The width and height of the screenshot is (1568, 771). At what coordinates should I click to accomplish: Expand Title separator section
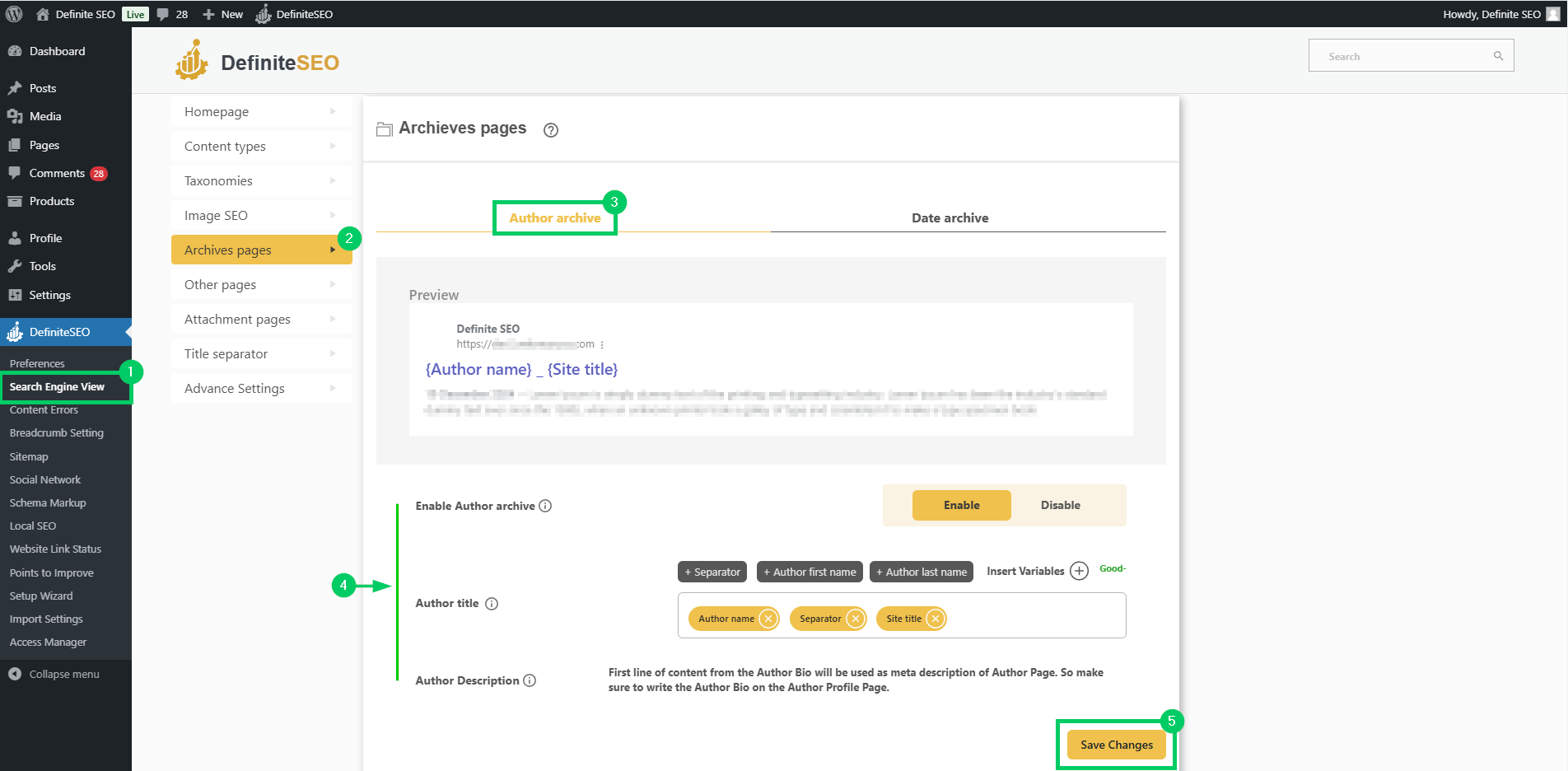click(262, 353)
